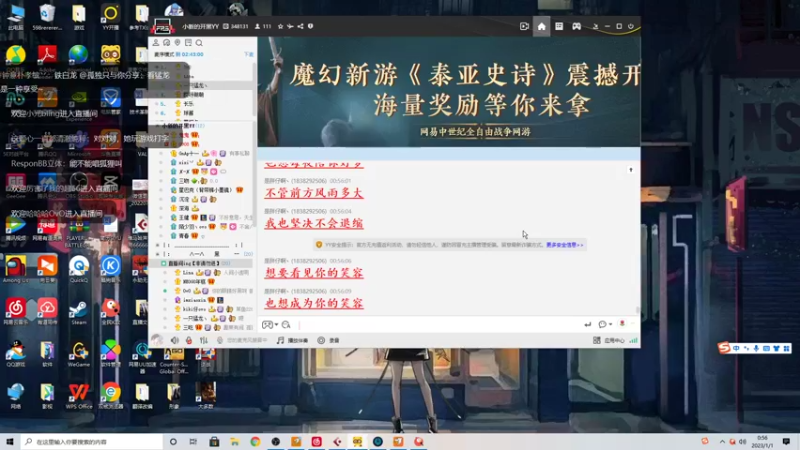Open File Explorer from the taskbar
Screen dimensions: 800x450
[x=234, y=441]
